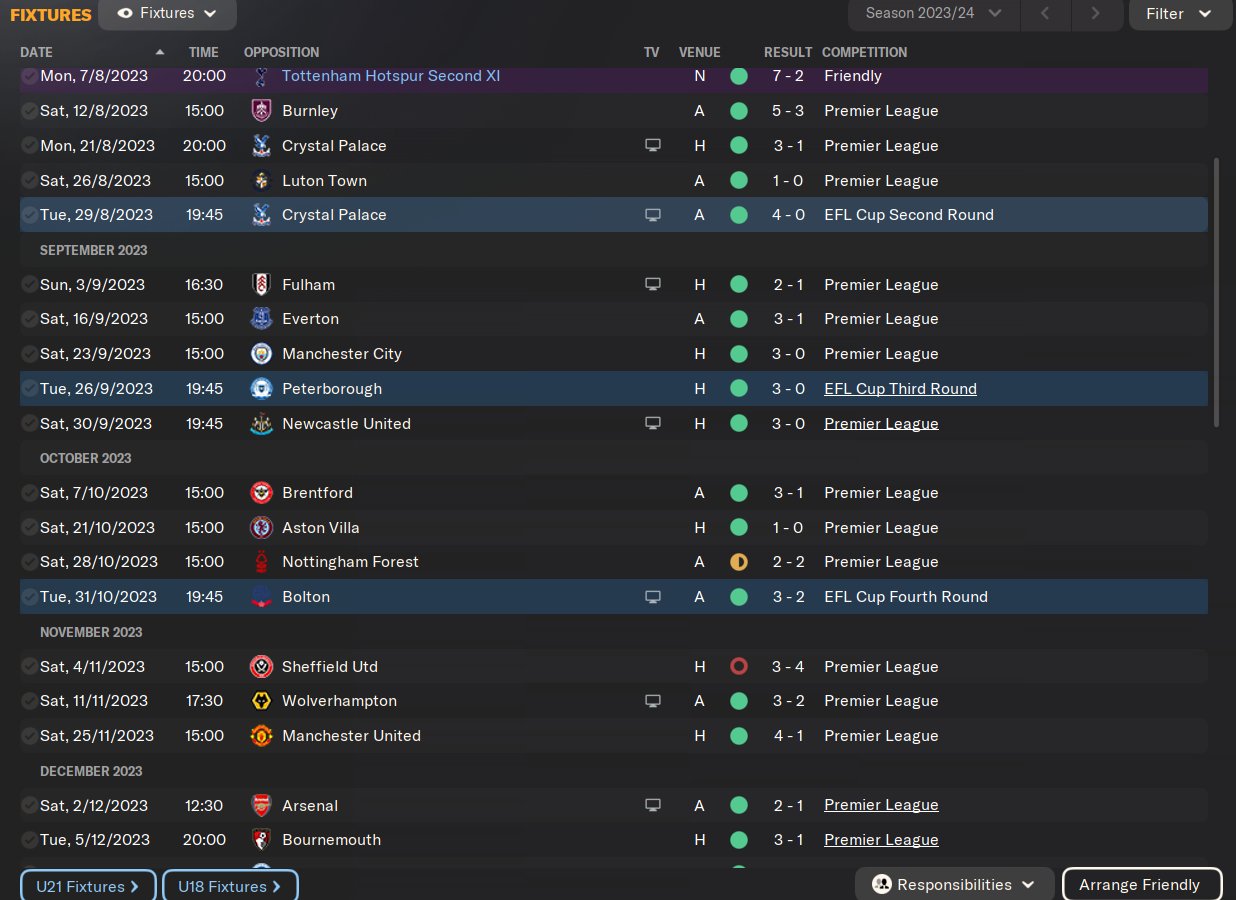
Task: Switch to U18 Fixtures
Action: click(230, 886)
